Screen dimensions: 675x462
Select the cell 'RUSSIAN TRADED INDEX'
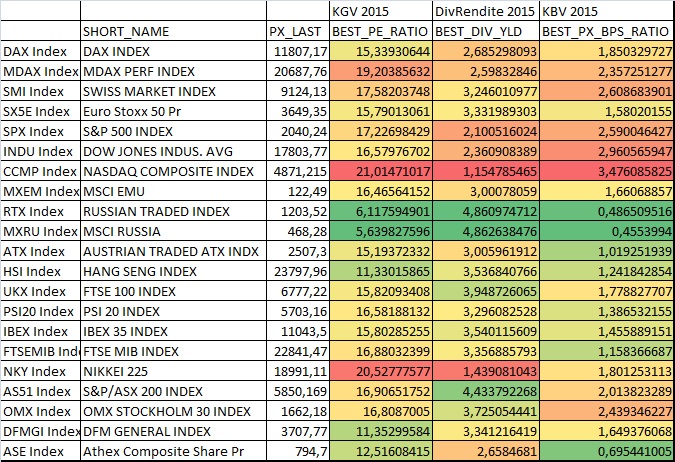[x=173, y=211]
